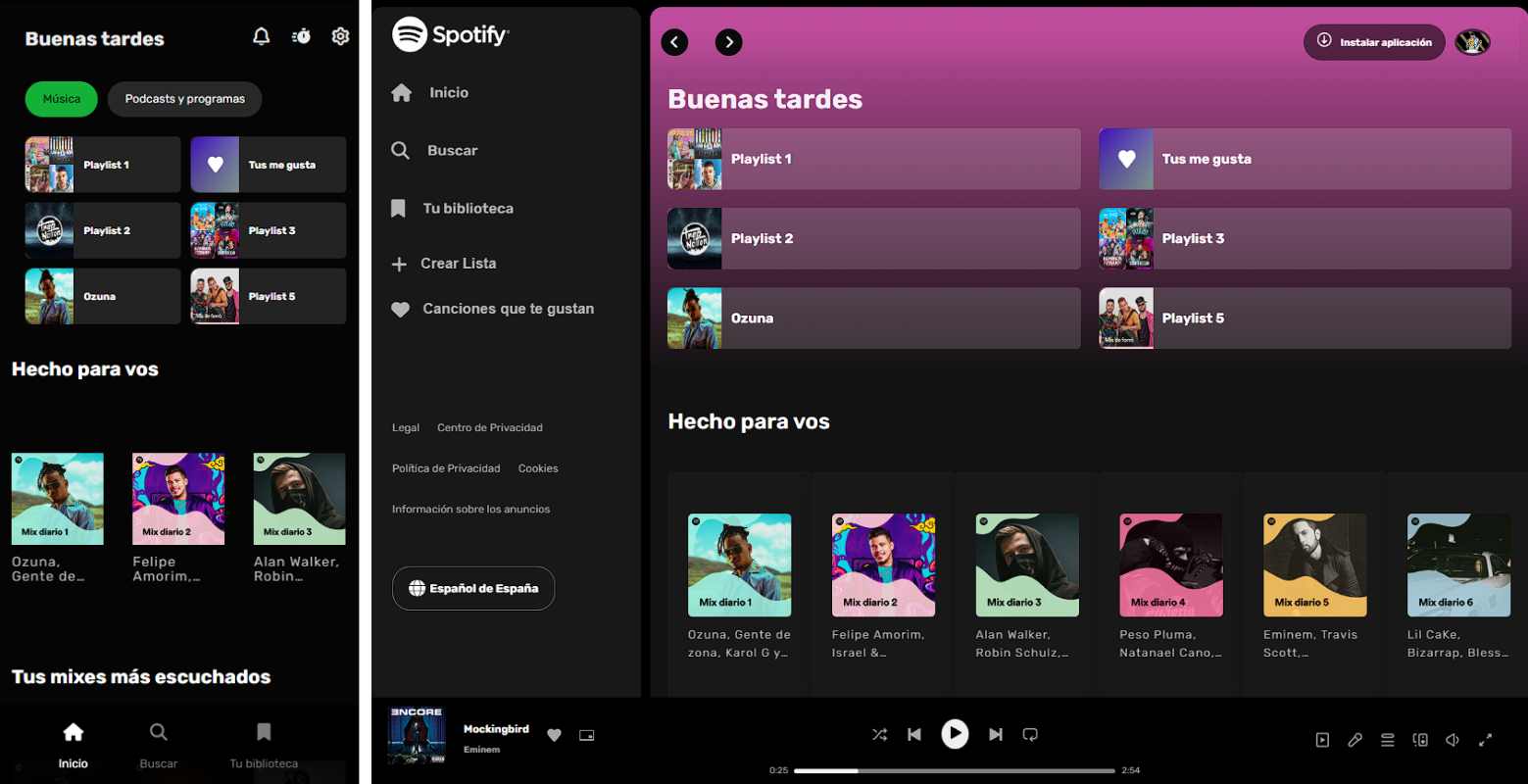Open Español de España language selector
The image size is (1528, 784).
473,588
